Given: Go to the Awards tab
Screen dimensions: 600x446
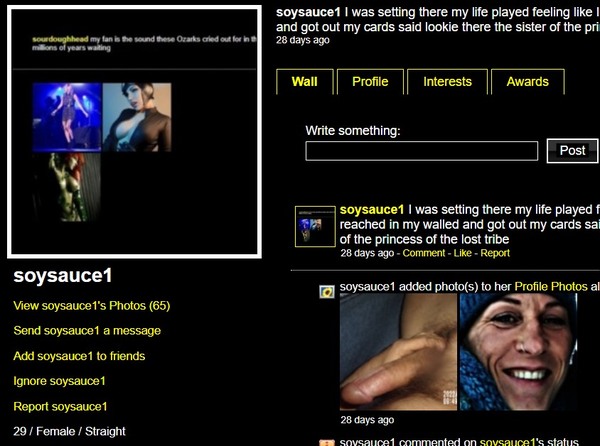Looking at the screenshot, I should tap(527, 81).
